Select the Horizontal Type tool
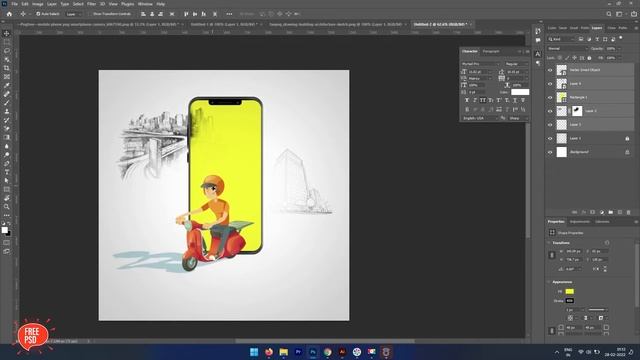This screenshot has height=360, width=640. [7, 172]
